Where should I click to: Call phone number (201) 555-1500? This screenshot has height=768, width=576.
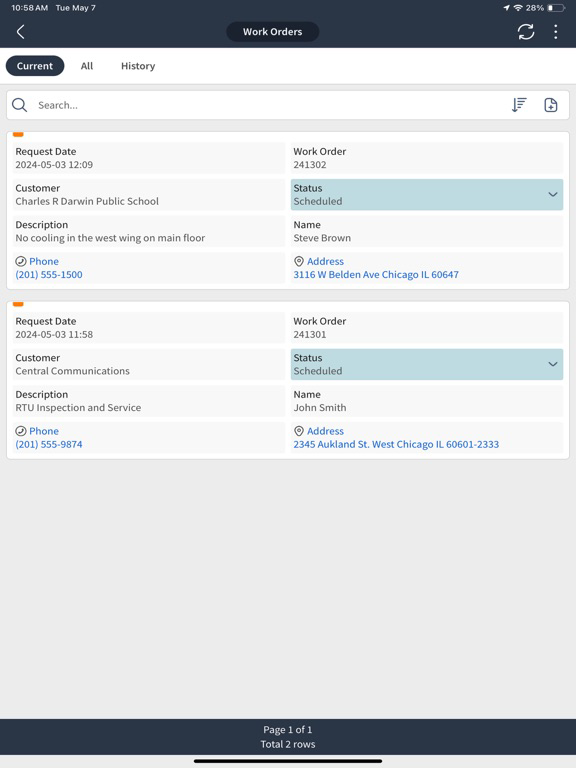[49, 275]
